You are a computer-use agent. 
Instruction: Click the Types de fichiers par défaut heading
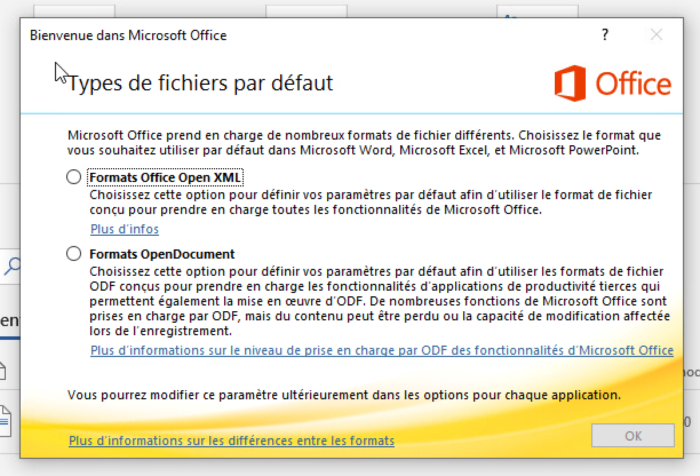pos(200,83)
